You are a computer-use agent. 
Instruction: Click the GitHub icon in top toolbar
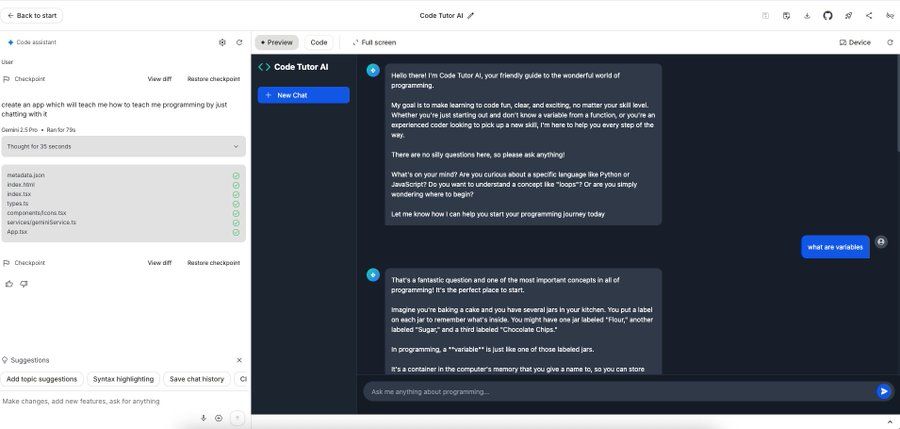click(x=827, y=15)
